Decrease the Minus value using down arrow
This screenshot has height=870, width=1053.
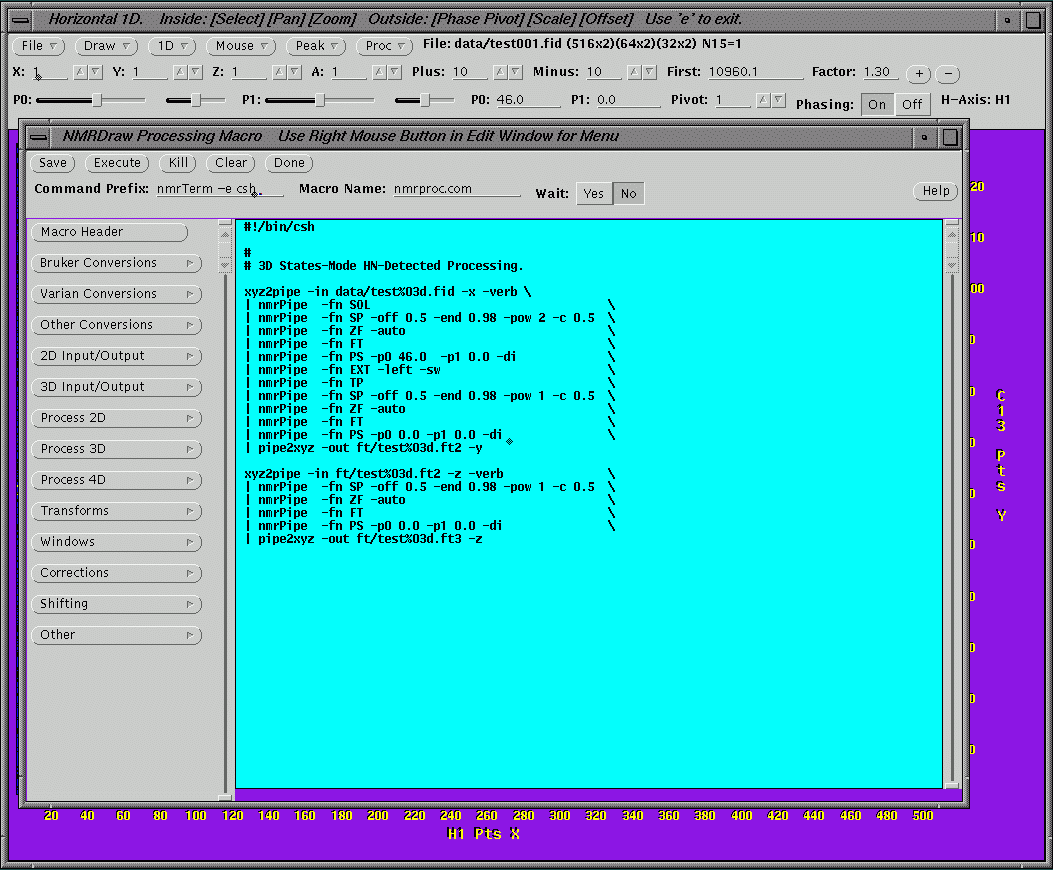[649, 71]
